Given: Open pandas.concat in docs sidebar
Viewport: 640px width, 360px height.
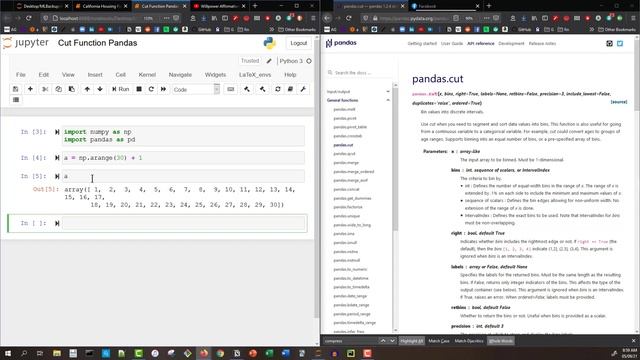Looking at the screenshot, I should [x=346, y=189].
